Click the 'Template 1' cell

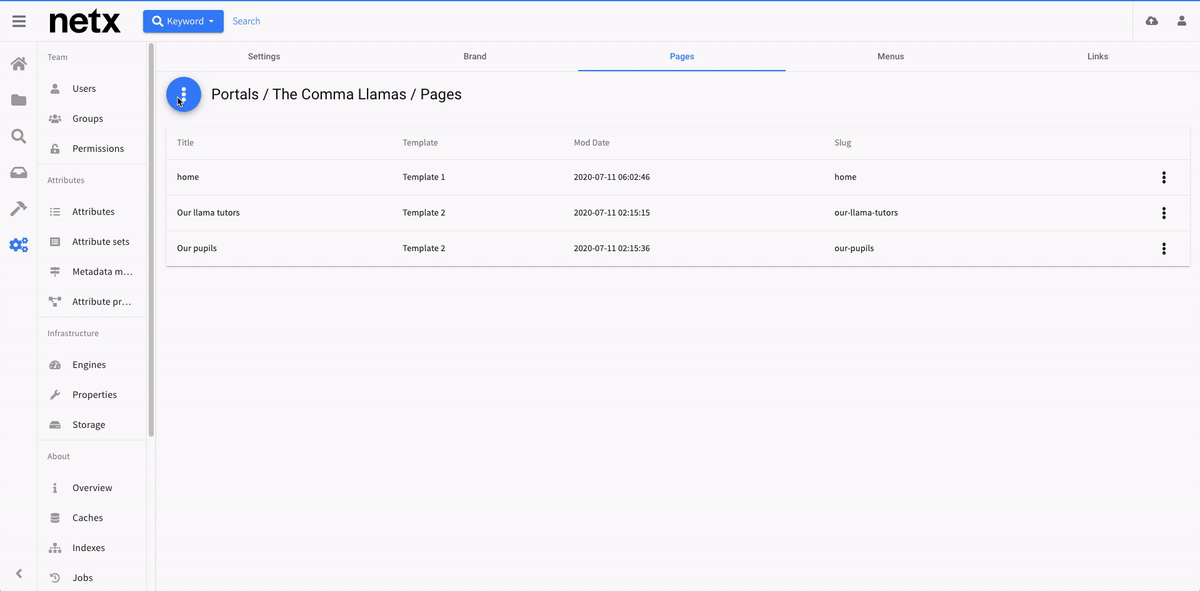(x=424, y=177)
